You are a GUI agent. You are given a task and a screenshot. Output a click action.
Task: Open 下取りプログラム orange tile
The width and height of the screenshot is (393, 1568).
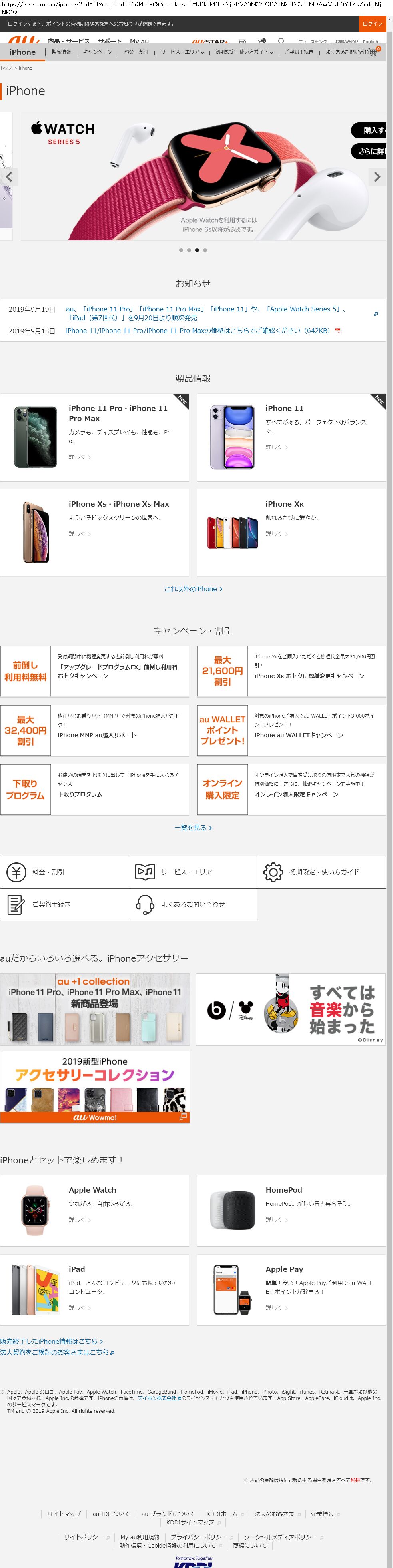coord(26,790)
